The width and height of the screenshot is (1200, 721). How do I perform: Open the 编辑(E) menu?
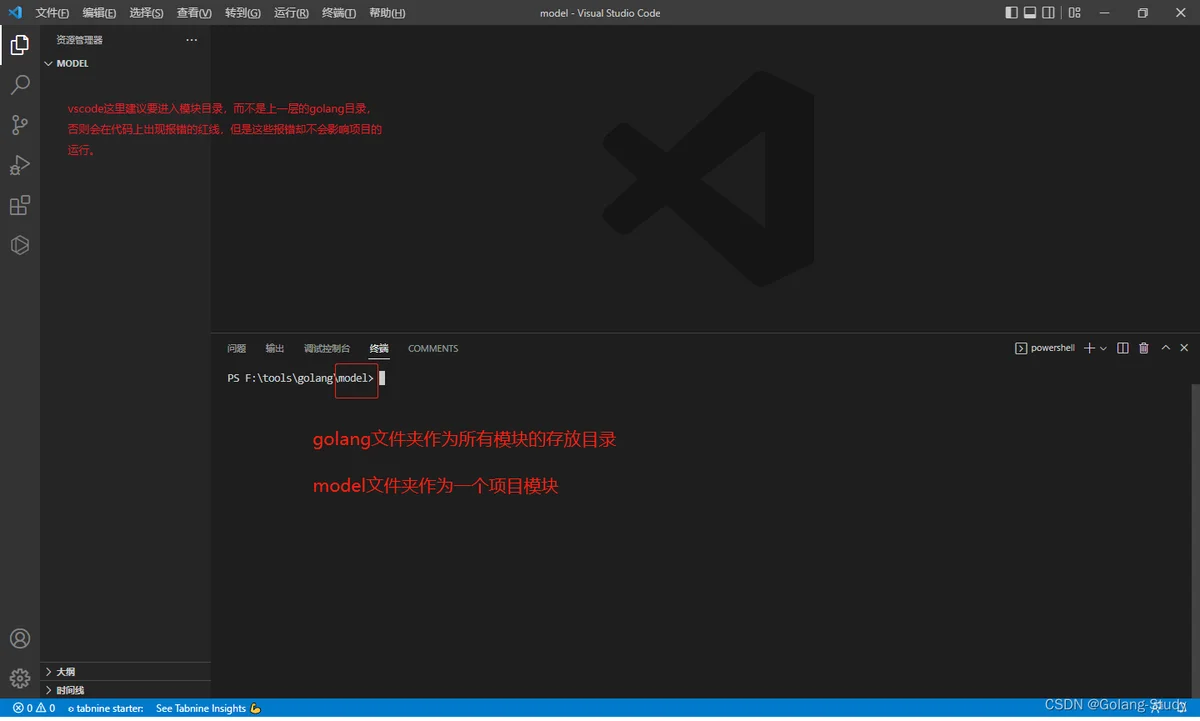click(x=99, y=13)
